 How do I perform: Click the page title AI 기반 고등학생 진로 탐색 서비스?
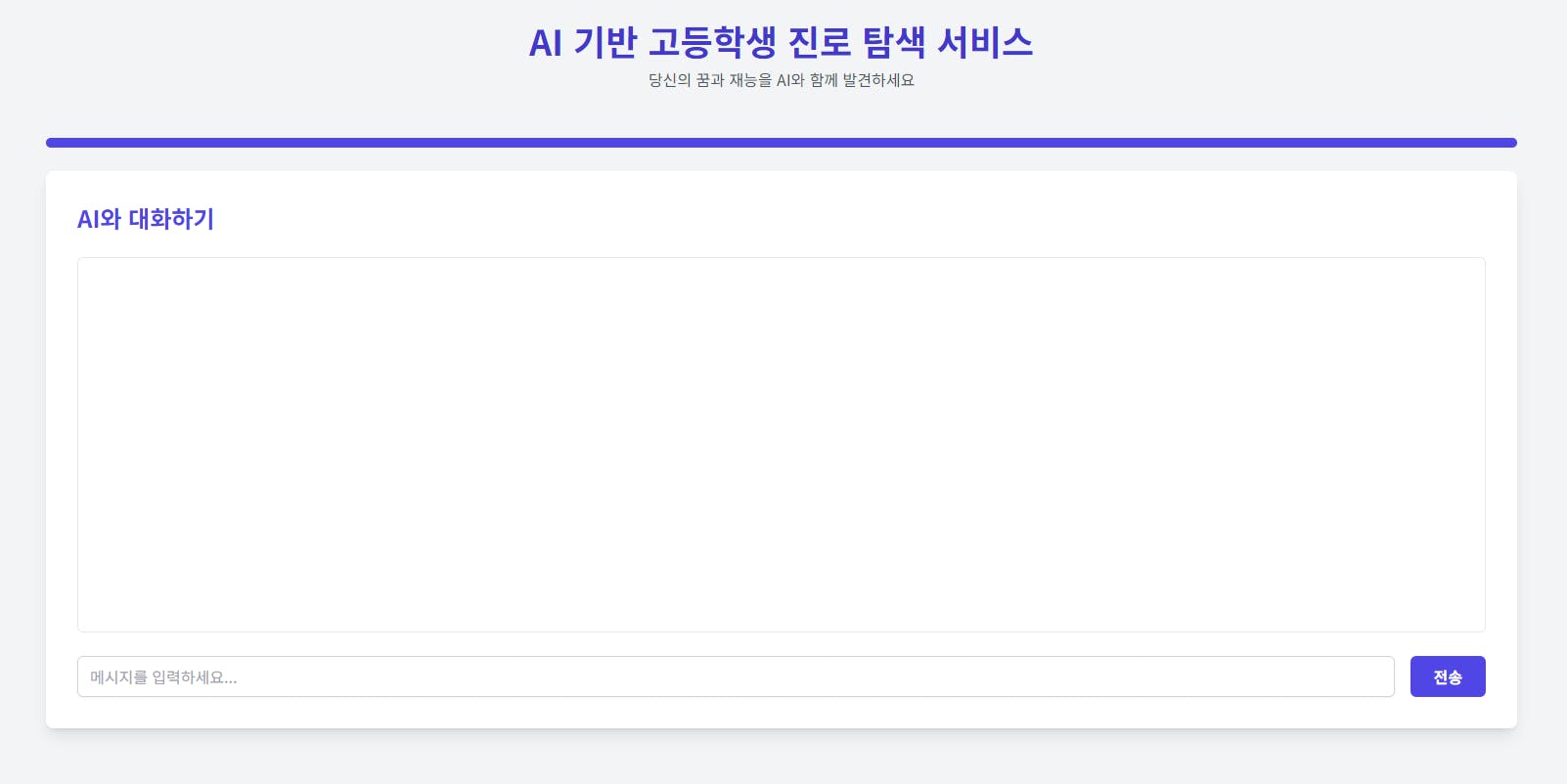(781, 43)
